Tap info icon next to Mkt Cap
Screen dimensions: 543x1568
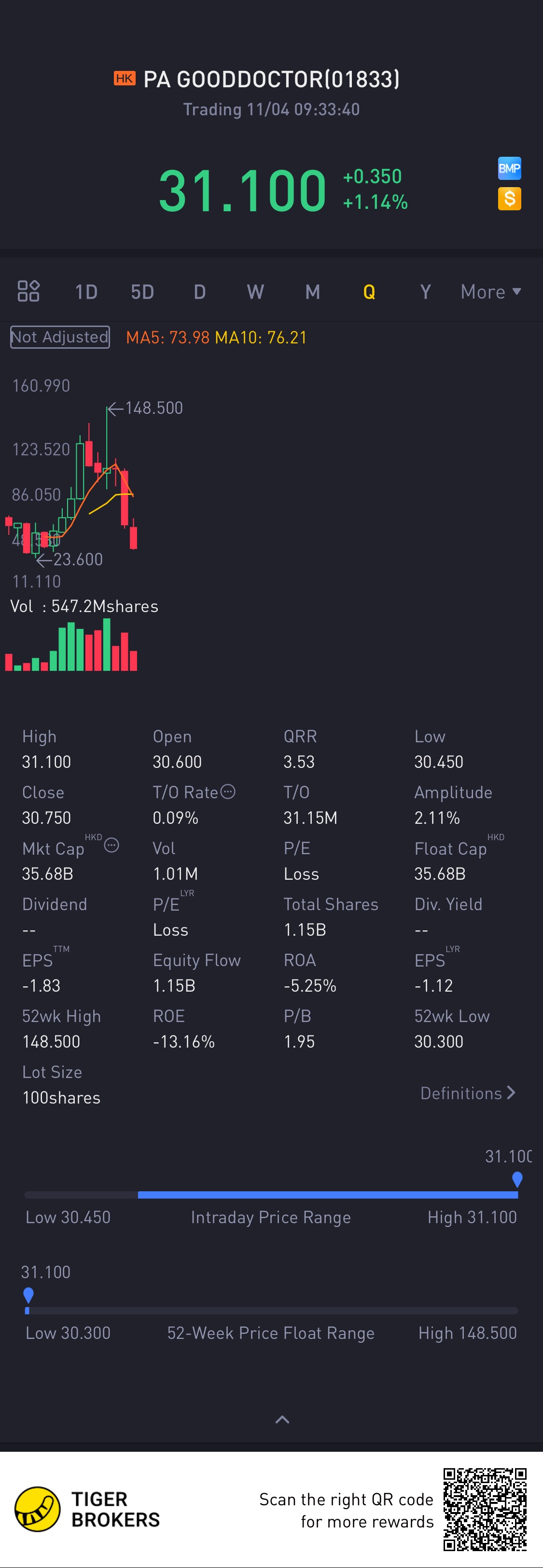point(111,845)
